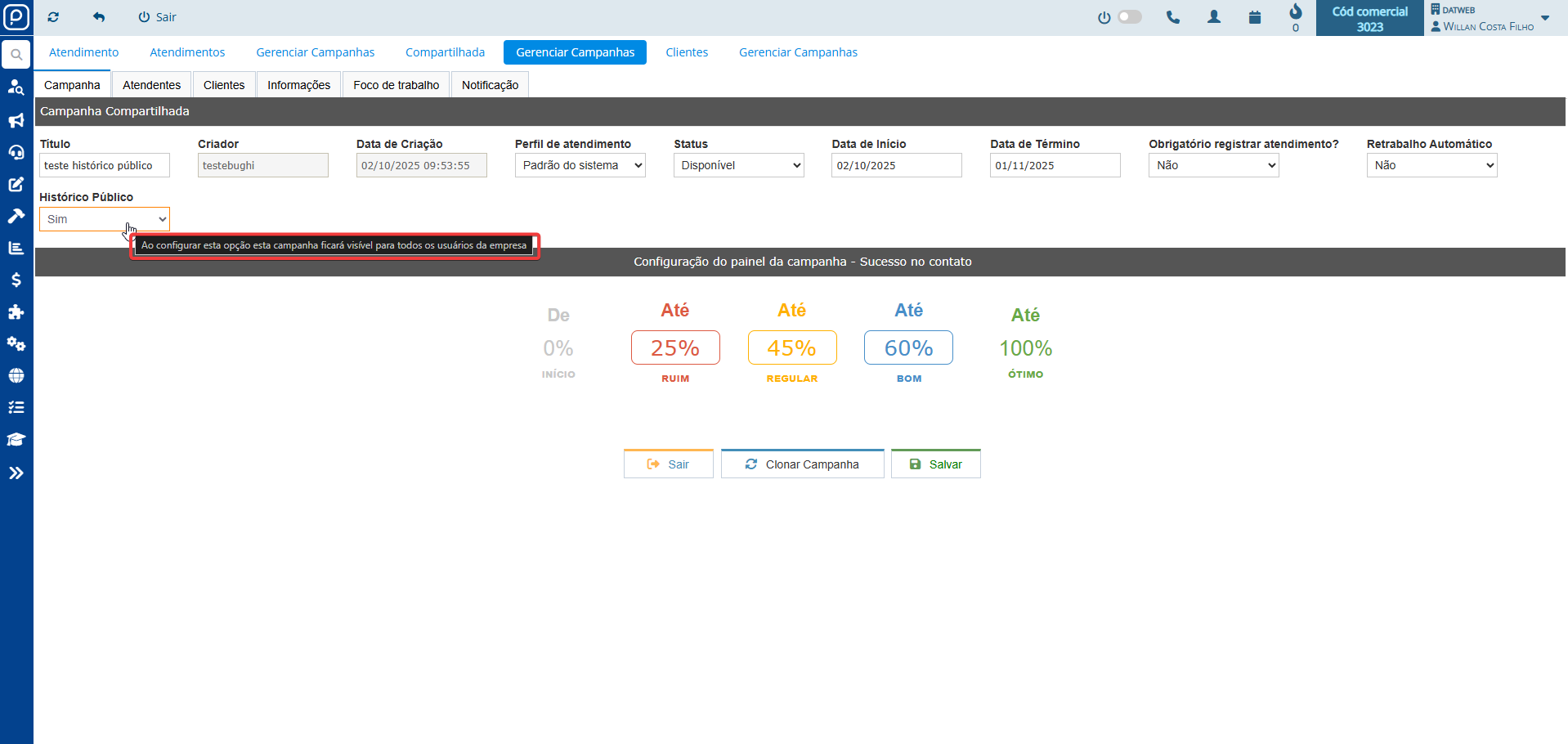Toggle the power switch in top bar

(x=1129, y=17)
